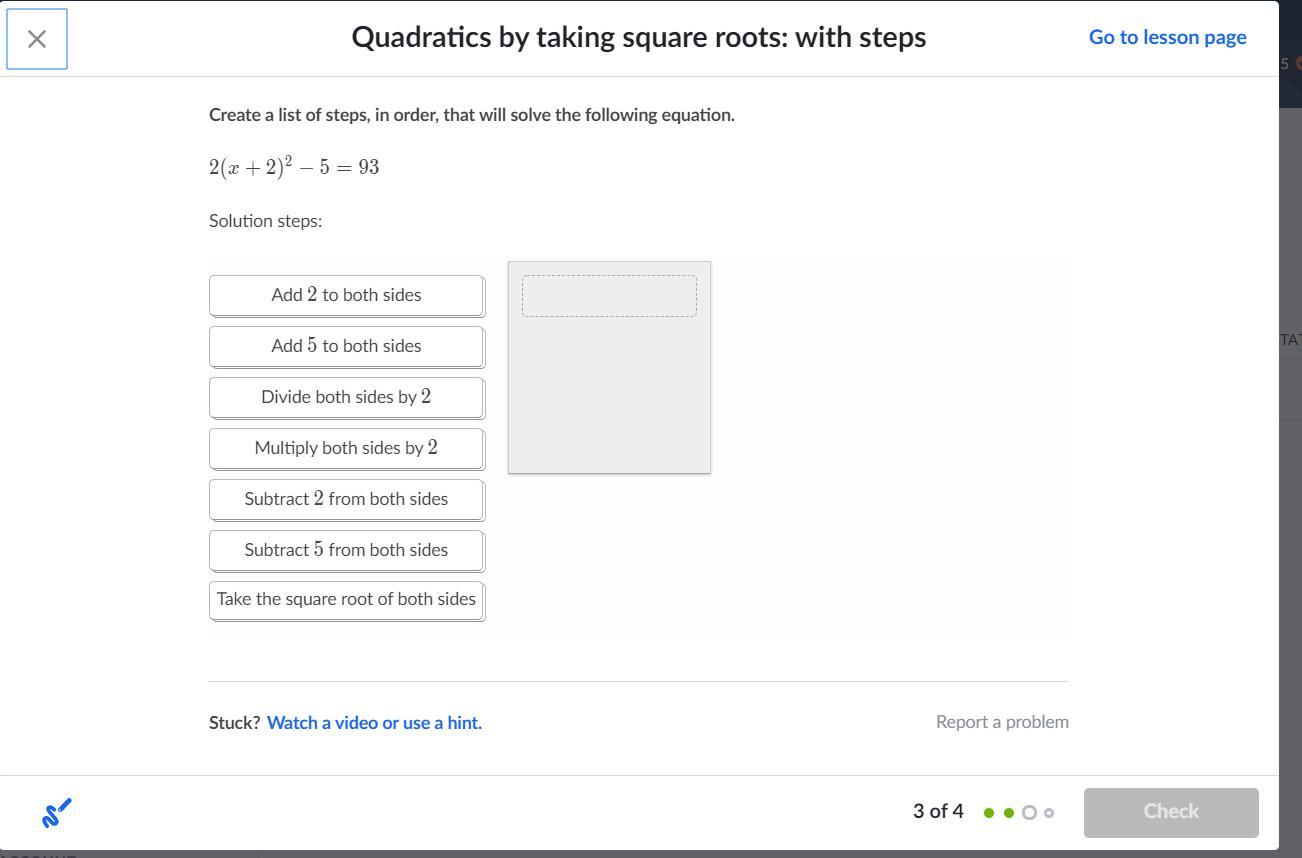
Task: Click Report a problem
Action: click(x=1002, y=722)
